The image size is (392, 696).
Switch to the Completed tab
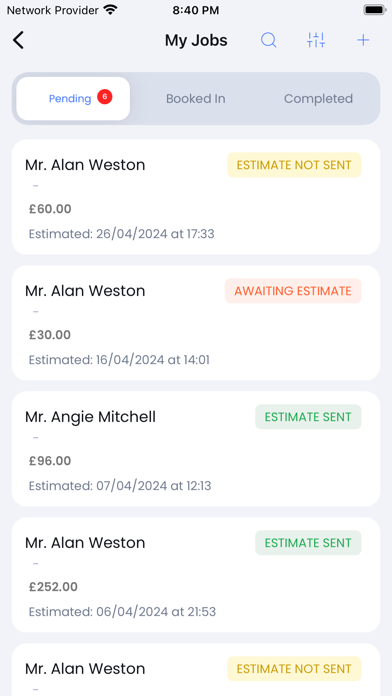(318, 99)
